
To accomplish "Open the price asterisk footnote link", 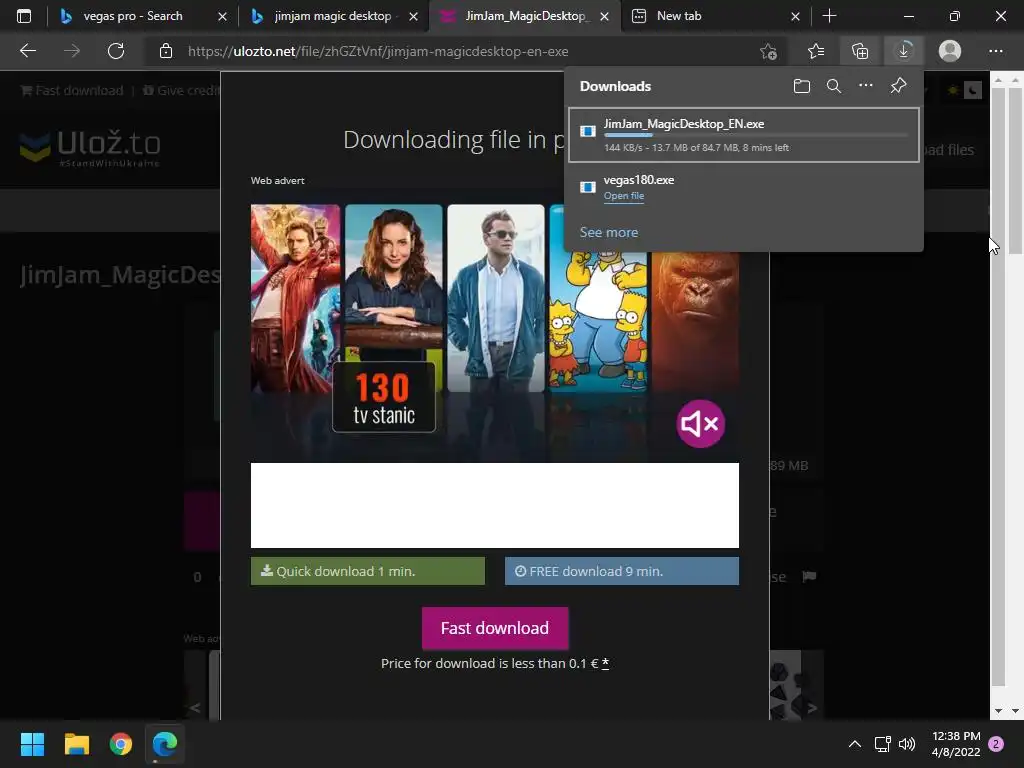I will pyautogui.click(x=605, y=663).
